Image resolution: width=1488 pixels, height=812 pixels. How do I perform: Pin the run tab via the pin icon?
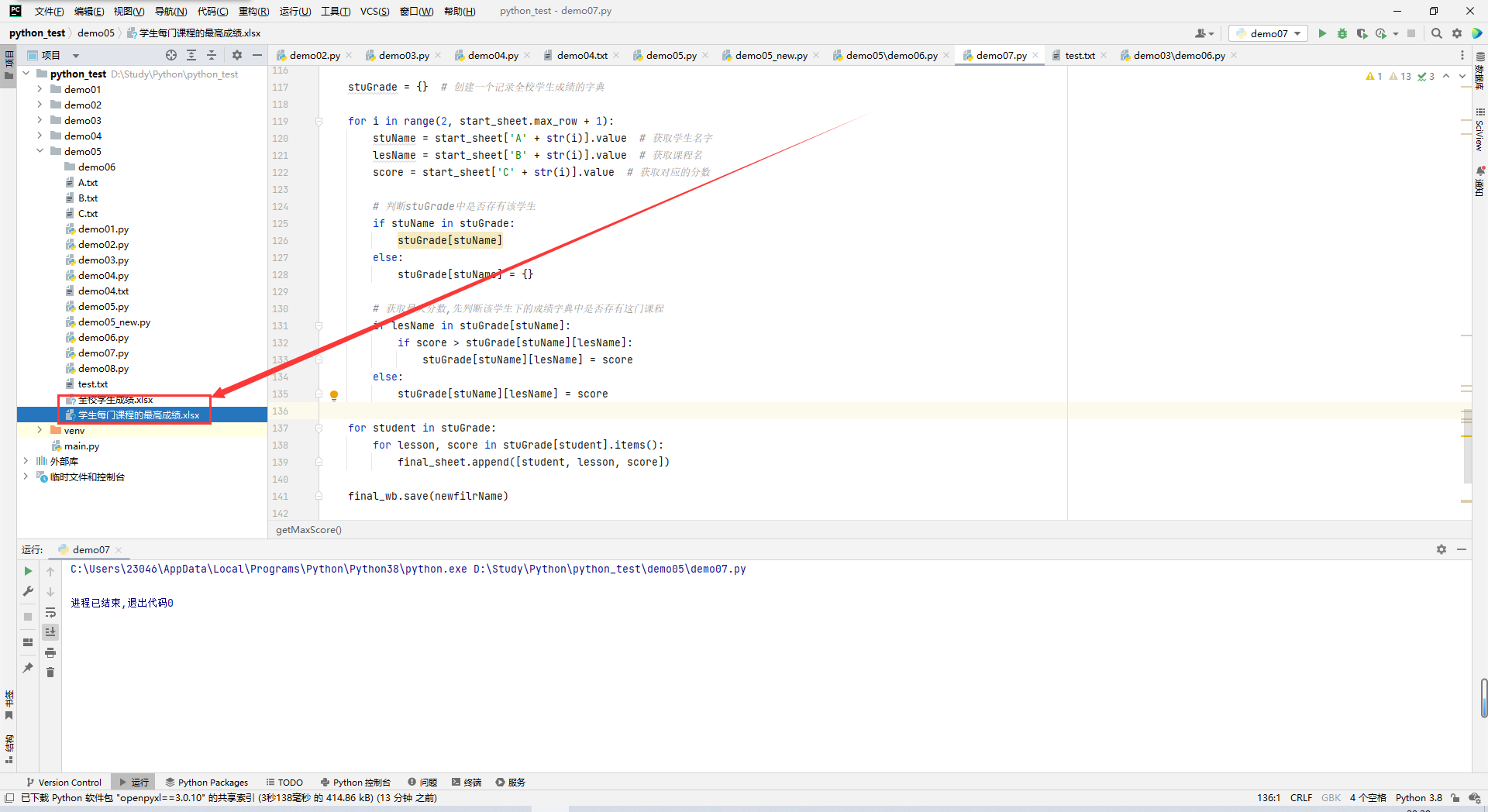(x=28, y=668)
